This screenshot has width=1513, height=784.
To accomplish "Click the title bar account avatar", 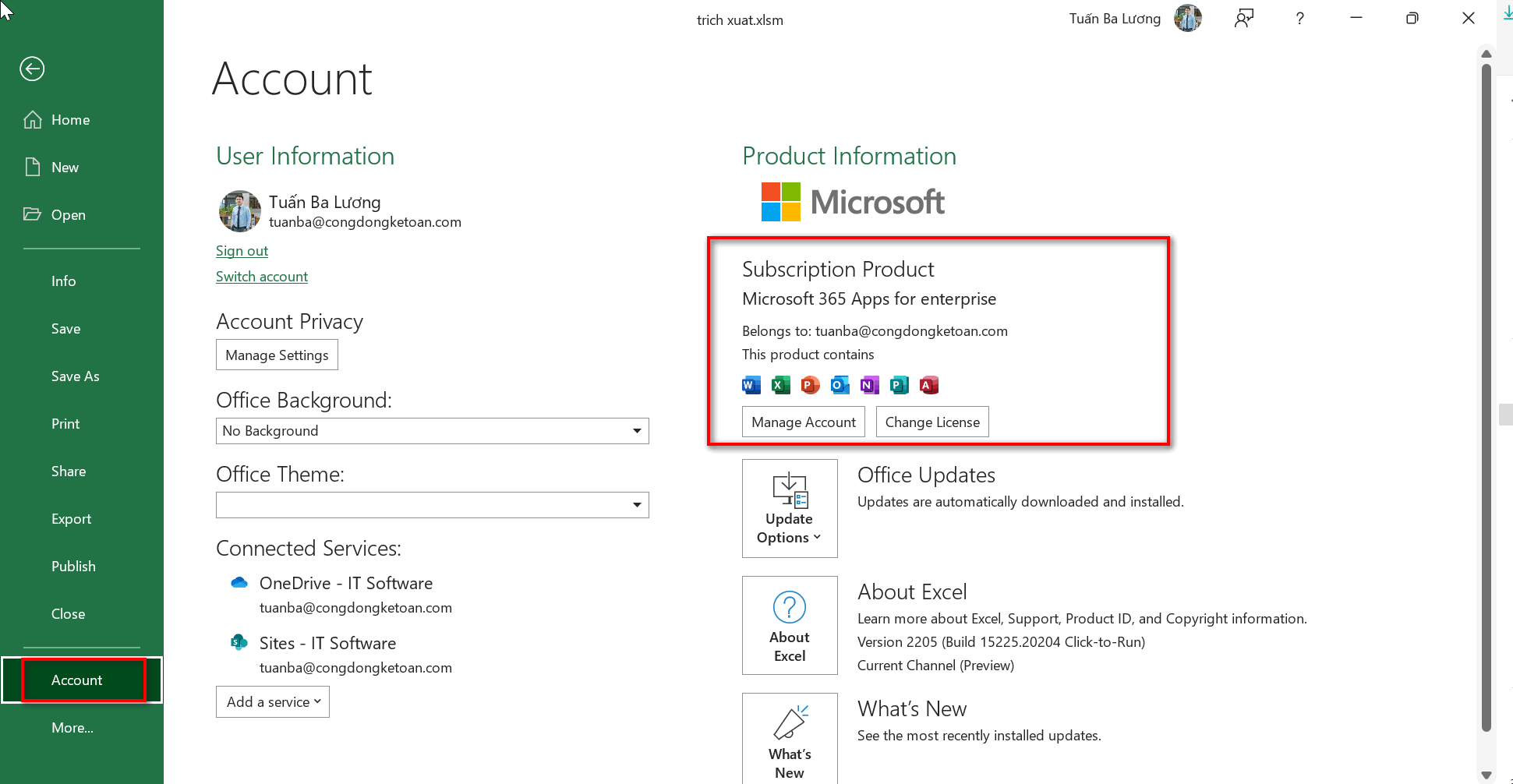I will pos(1188,18).
